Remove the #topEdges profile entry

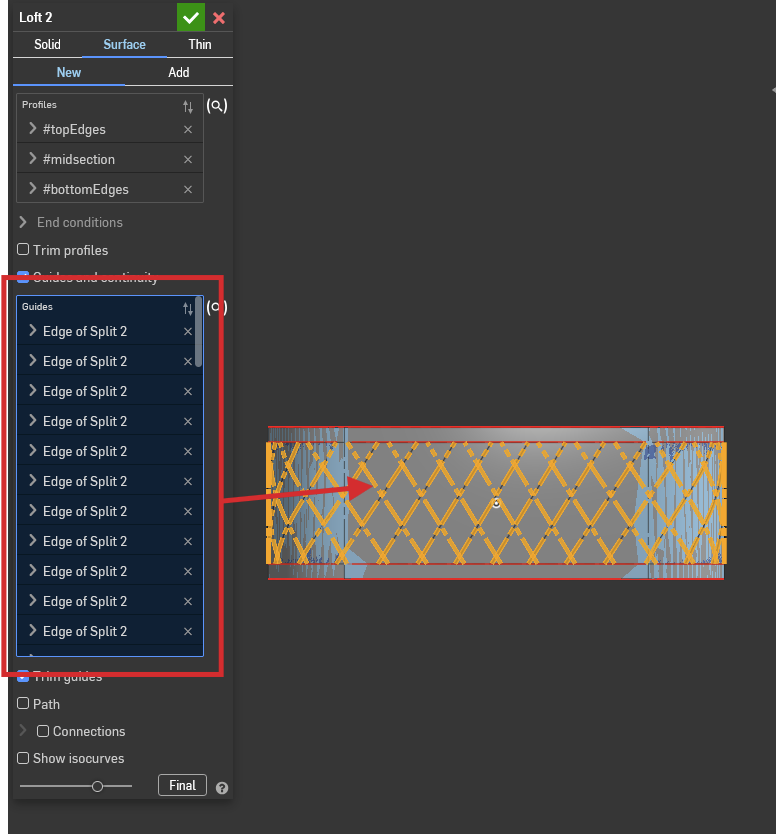tap(188, 129)
